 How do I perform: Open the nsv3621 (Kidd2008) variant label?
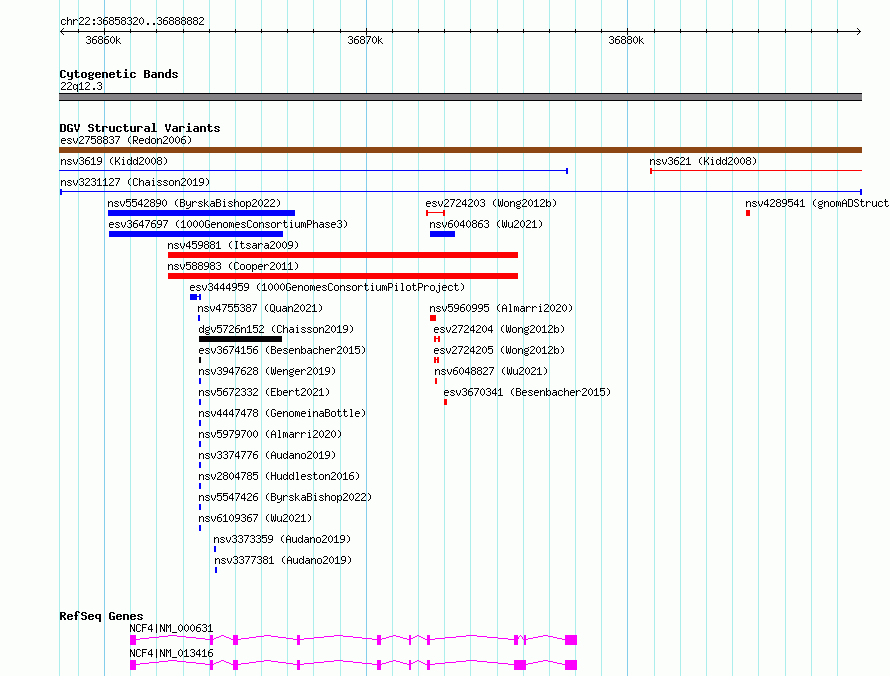[x=703, y=161]
